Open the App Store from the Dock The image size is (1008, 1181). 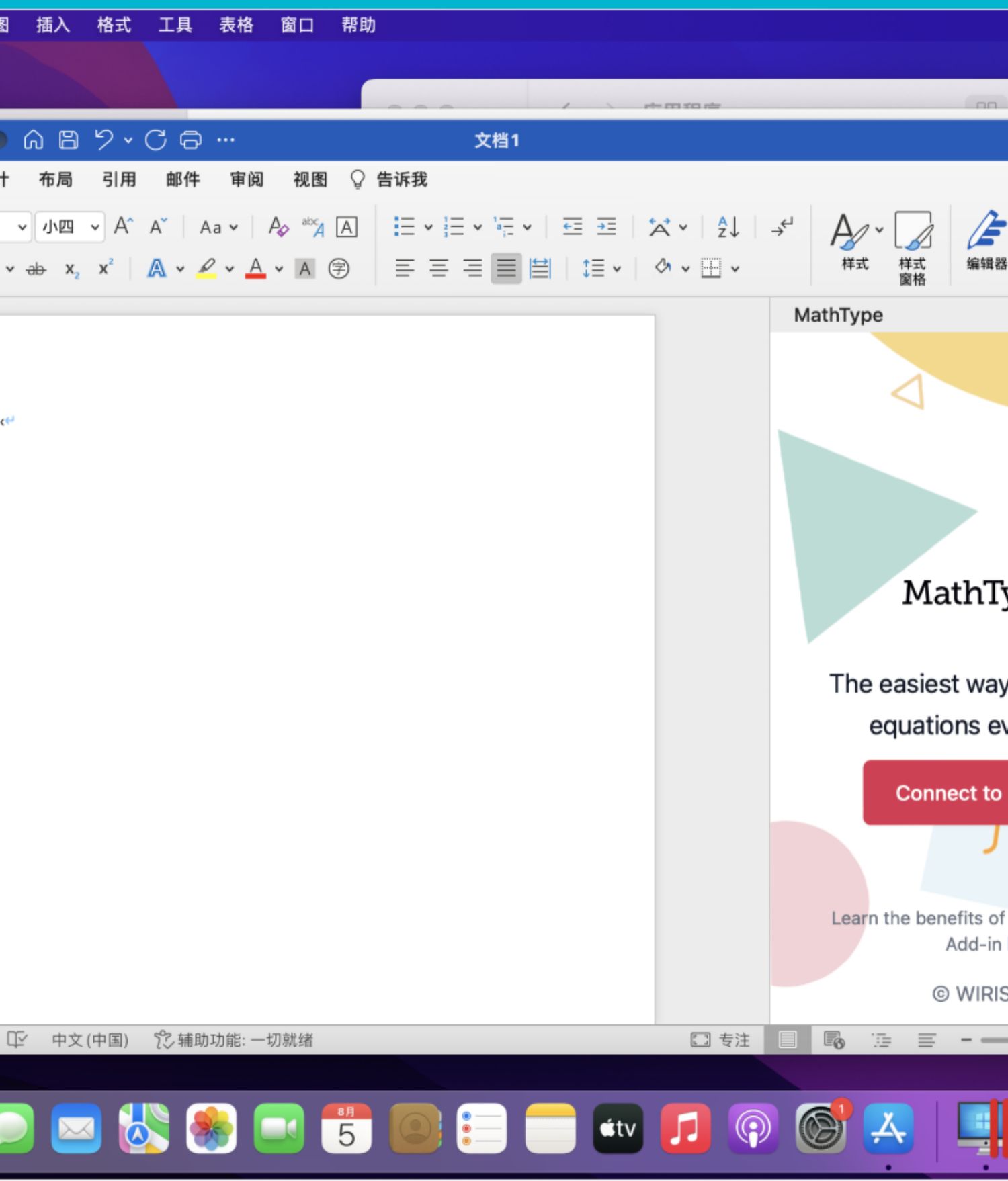pyautogui.click(x=888, y=1128)
